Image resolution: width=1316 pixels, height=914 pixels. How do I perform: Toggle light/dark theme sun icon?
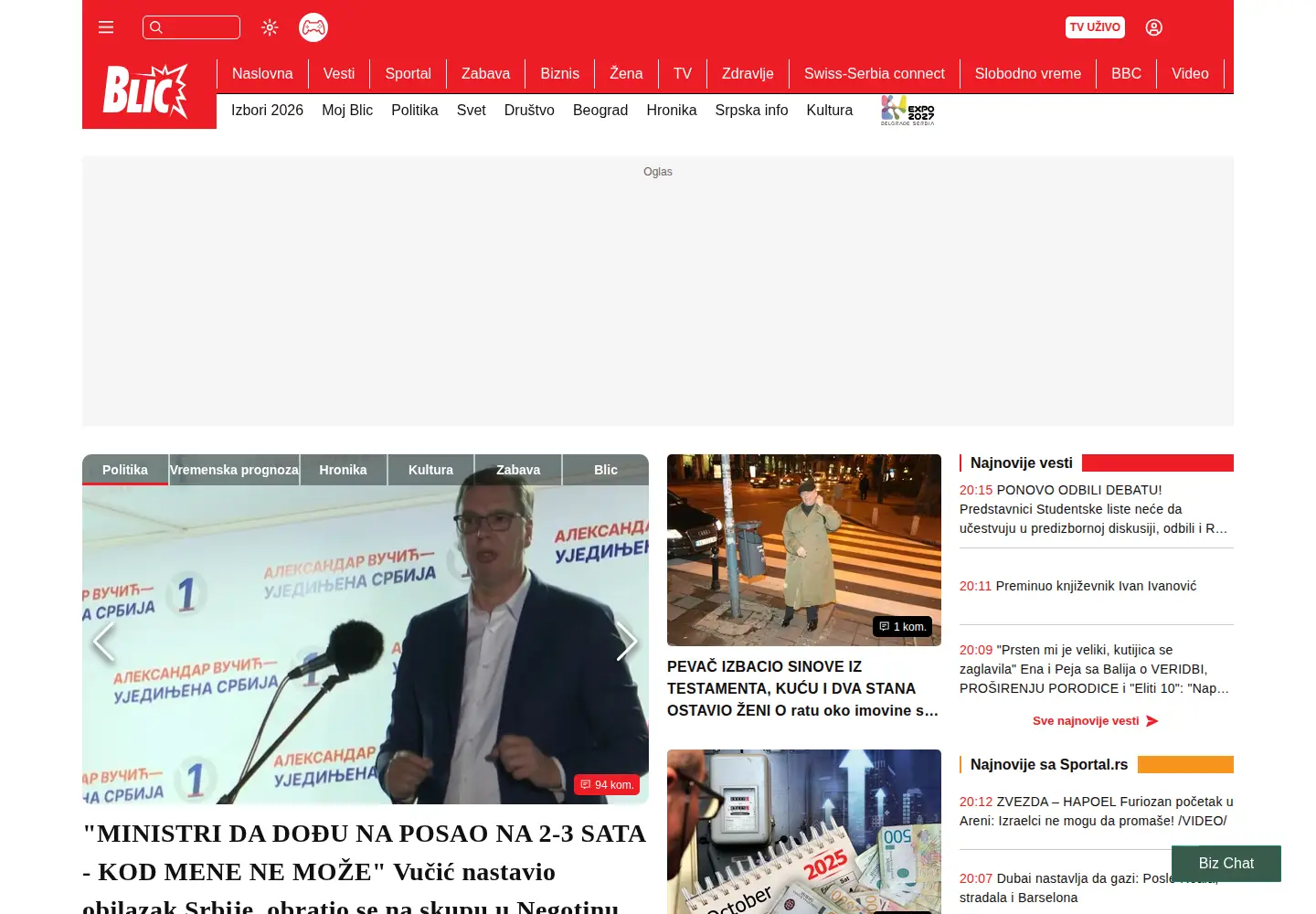pyautogui.click(x=270, y=27)
